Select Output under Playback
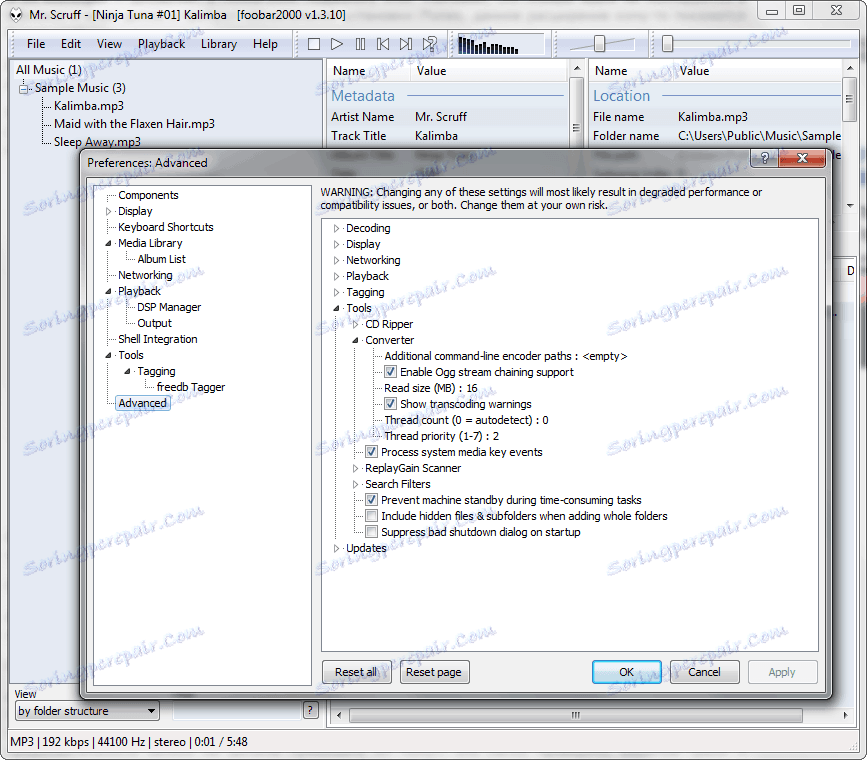 coord(154,324)
